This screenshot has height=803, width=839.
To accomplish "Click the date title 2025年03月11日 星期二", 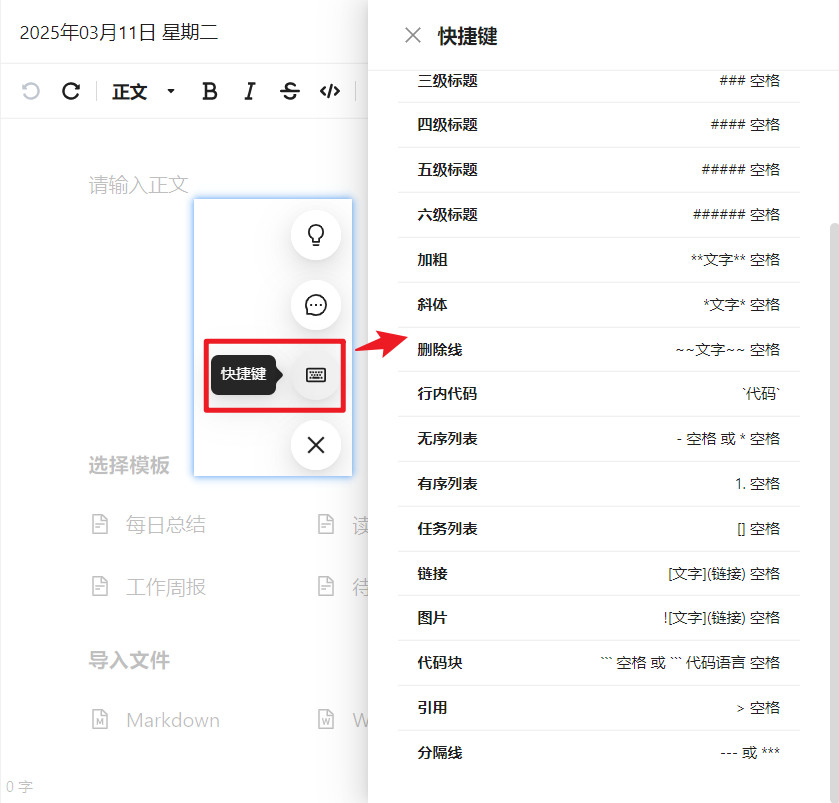I will tap(119, 32).
